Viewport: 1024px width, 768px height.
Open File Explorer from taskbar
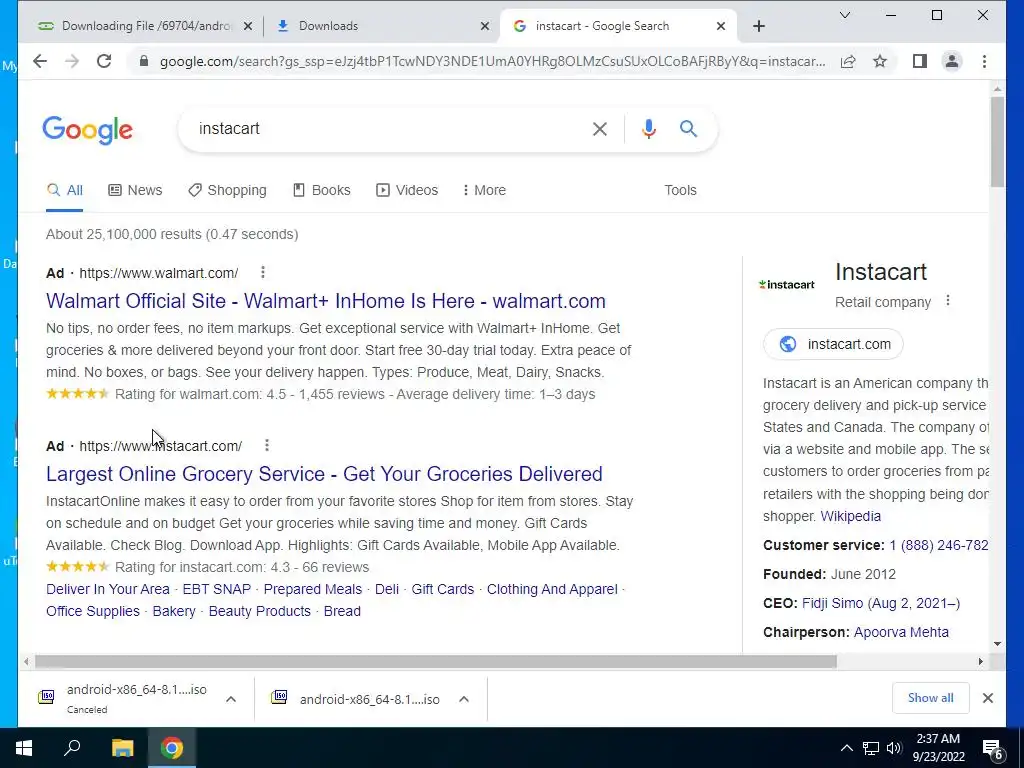point(122,748)
